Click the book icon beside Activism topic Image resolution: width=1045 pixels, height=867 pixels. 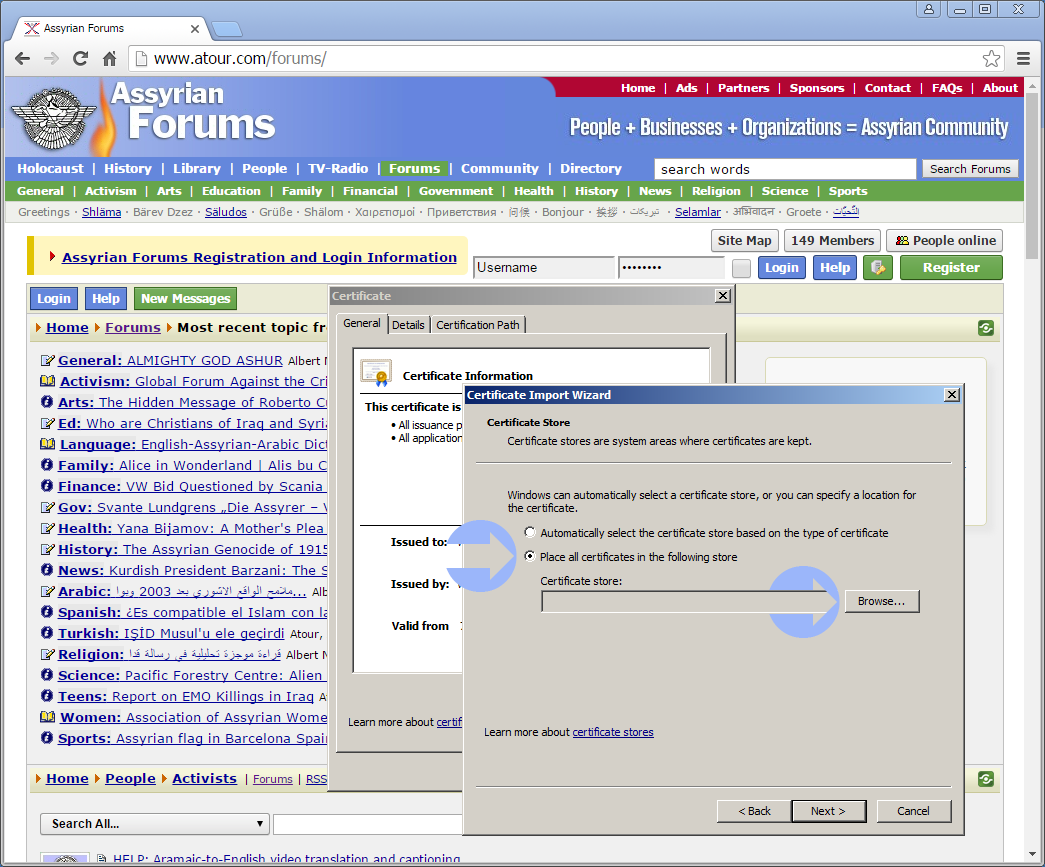47,381
